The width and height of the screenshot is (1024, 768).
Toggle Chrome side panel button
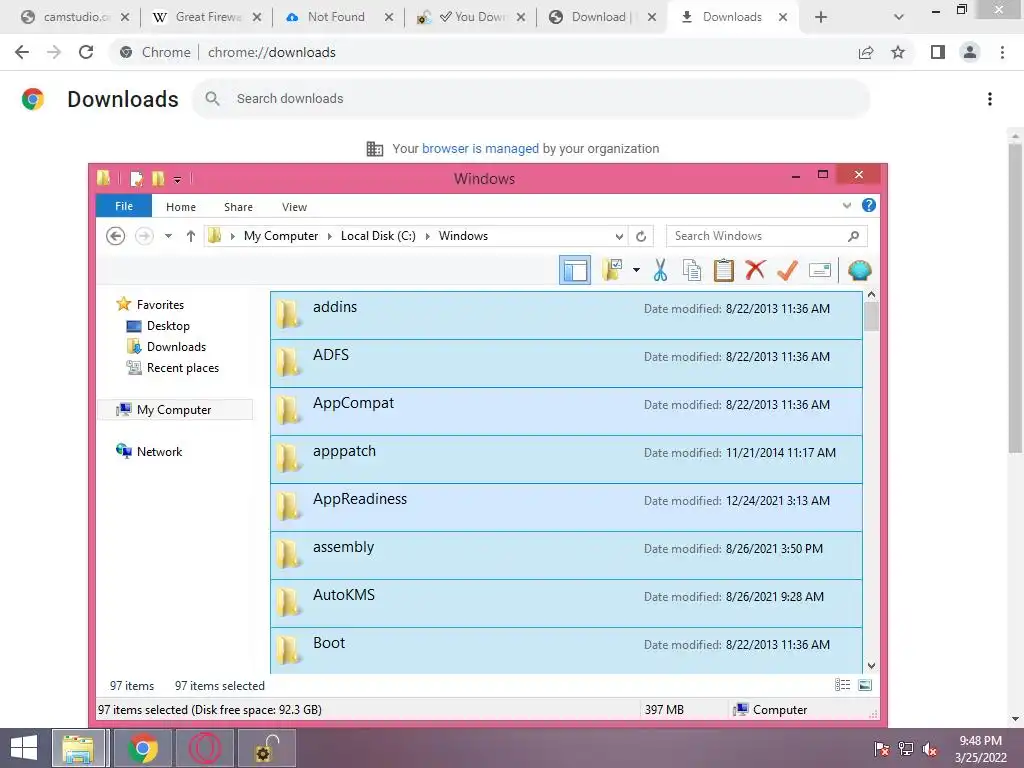tap(938, 52)
